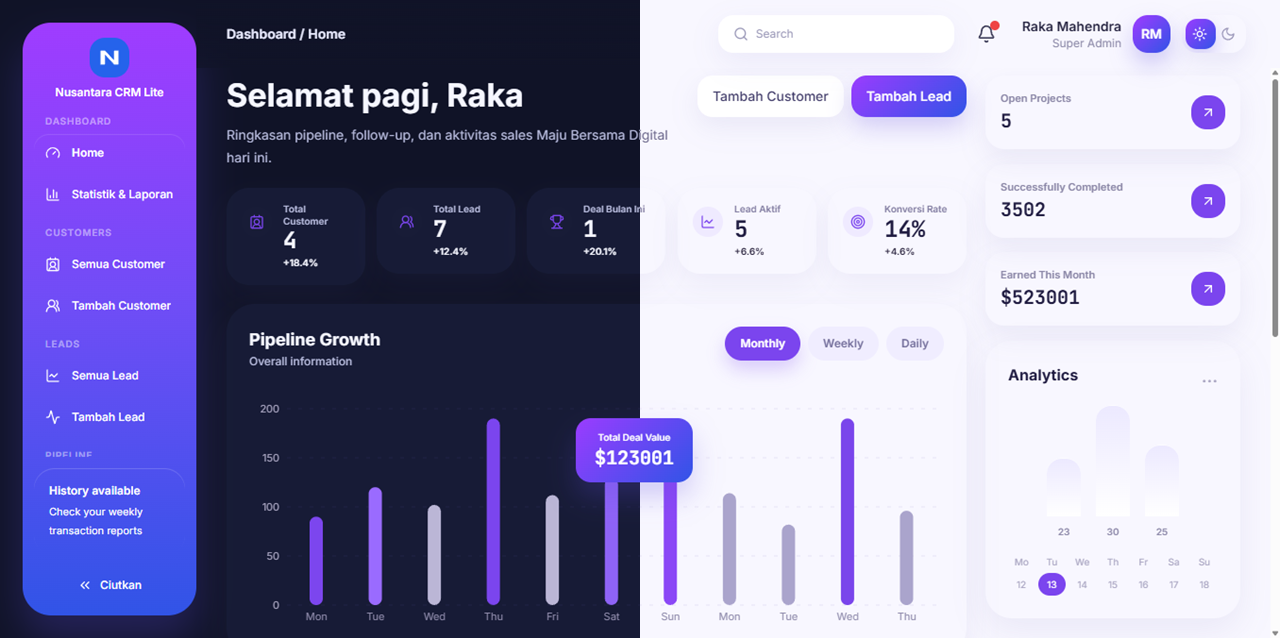Image resolution: width=1280 pixels, height=638 pixels.
Task: Collapse sidebar with Ciutkan chevrons
Action: pyautogui.click(x=85, y=585)
